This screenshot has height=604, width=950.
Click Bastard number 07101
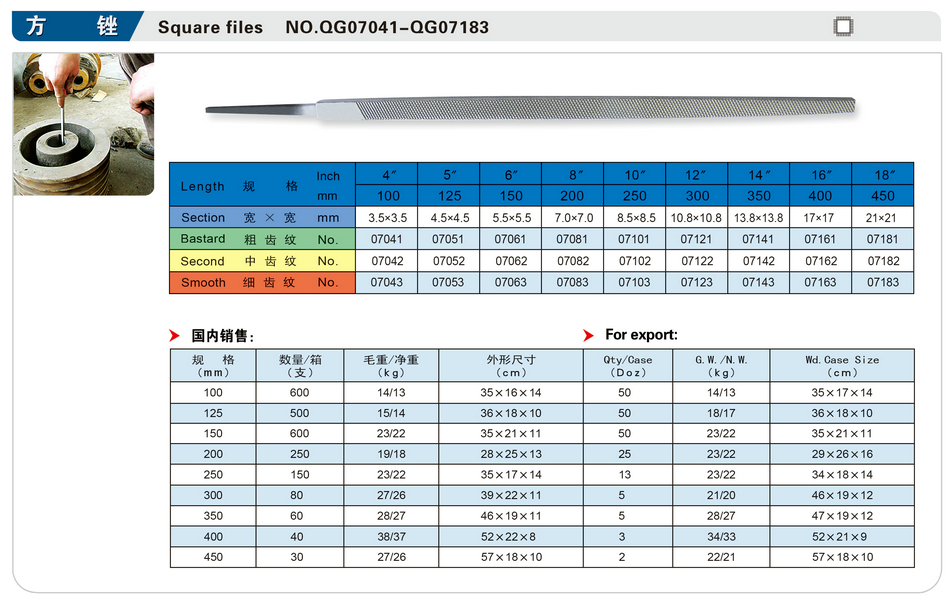pos(634,239)
